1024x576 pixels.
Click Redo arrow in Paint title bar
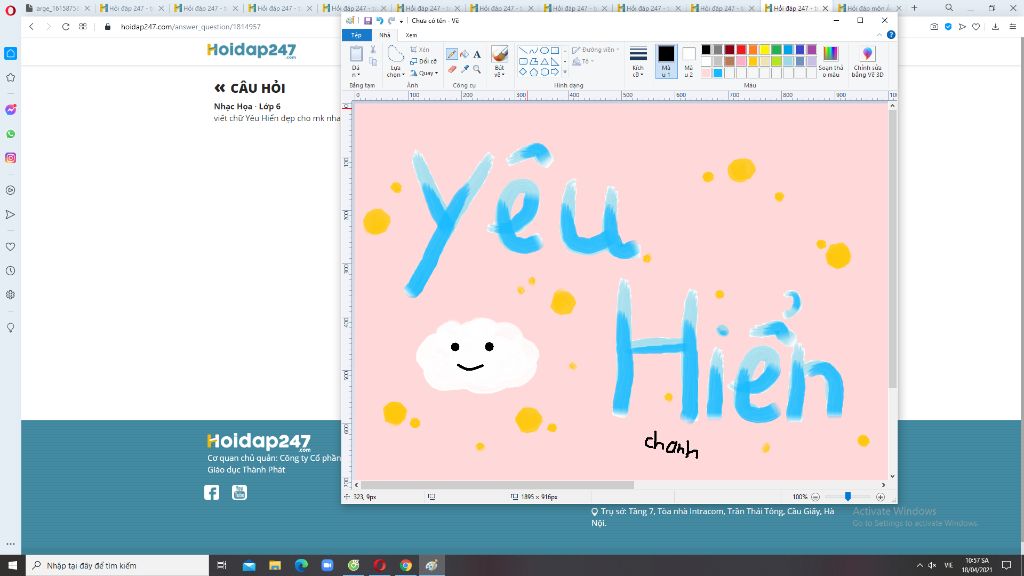[391, 21]
